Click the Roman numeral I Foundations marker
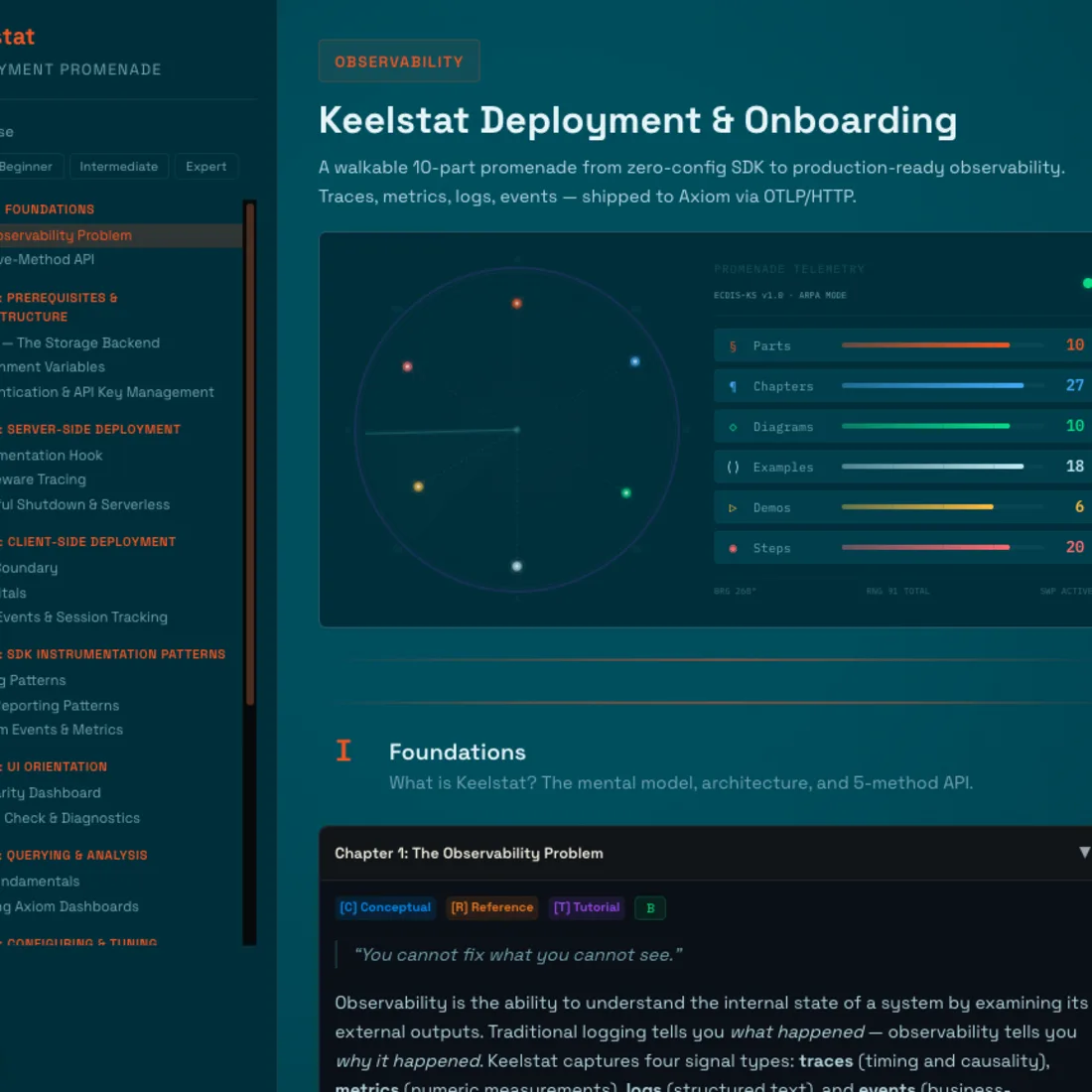This screenshot has height=1092, width=1092. pyautogui.click(x=343, y=751)
